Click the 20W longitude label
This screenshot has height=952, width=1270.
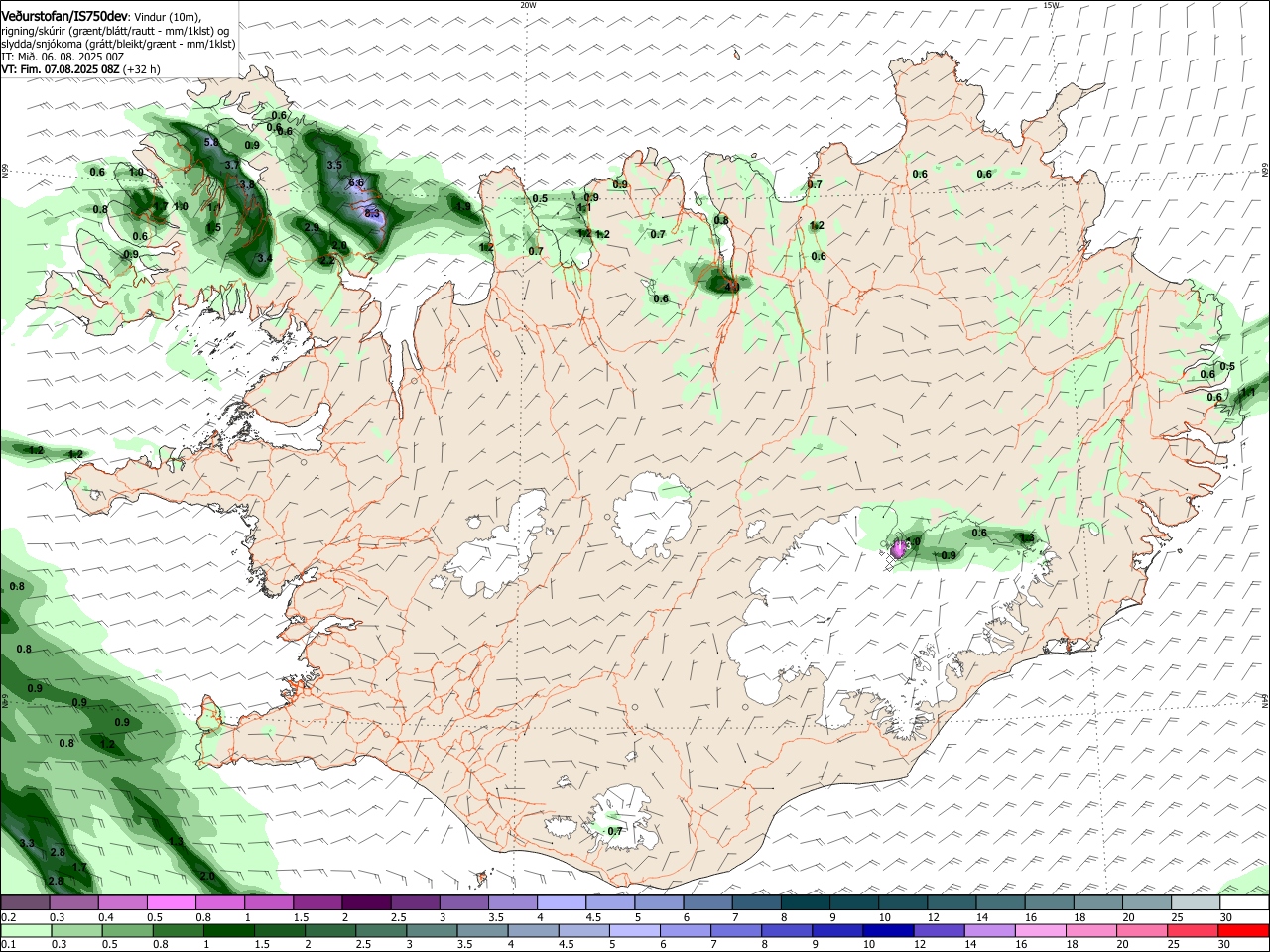click(x=528, y=5)
